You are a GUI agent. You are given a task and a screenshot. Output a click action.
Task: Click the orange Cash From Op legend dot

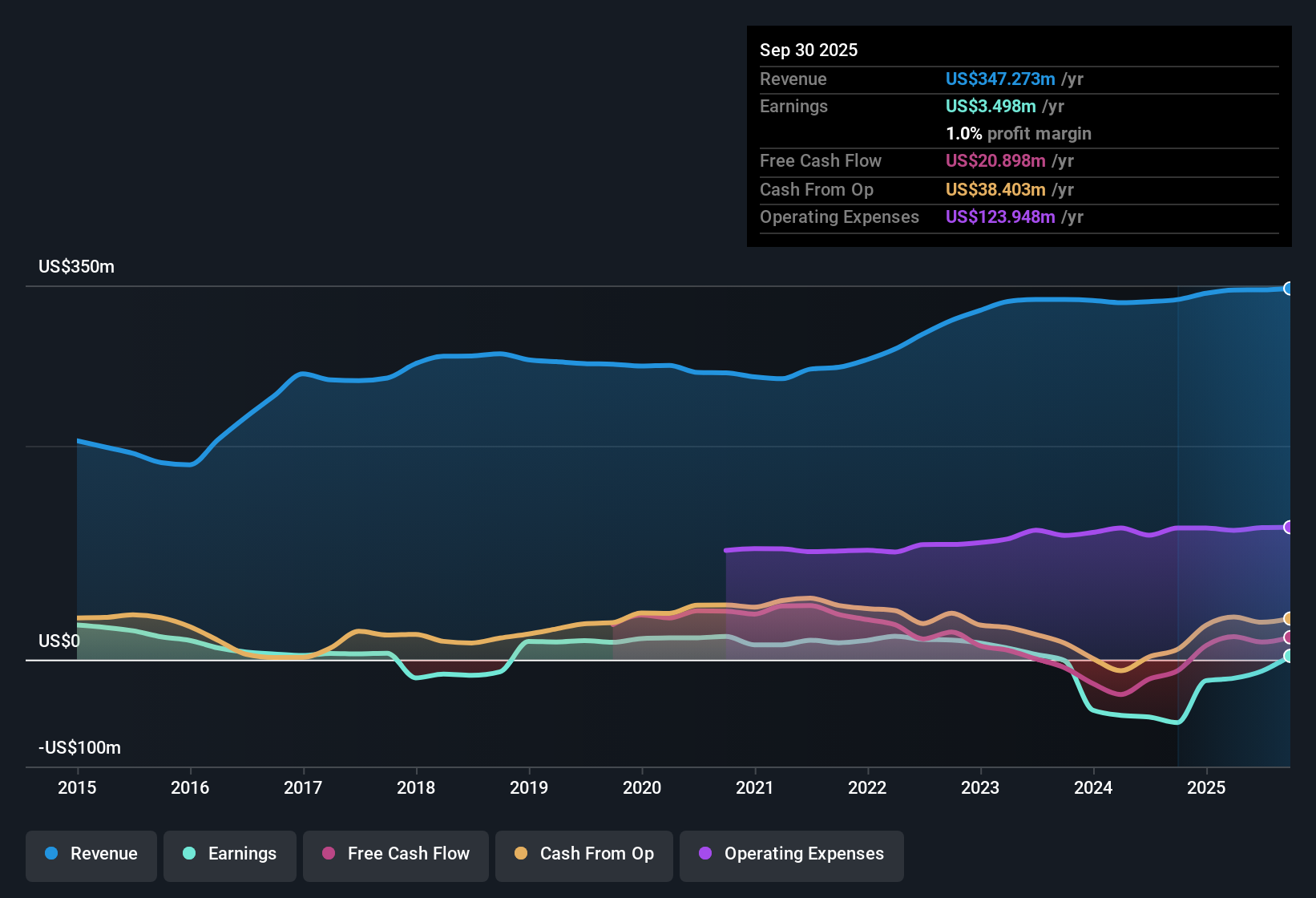coord(521,854)
